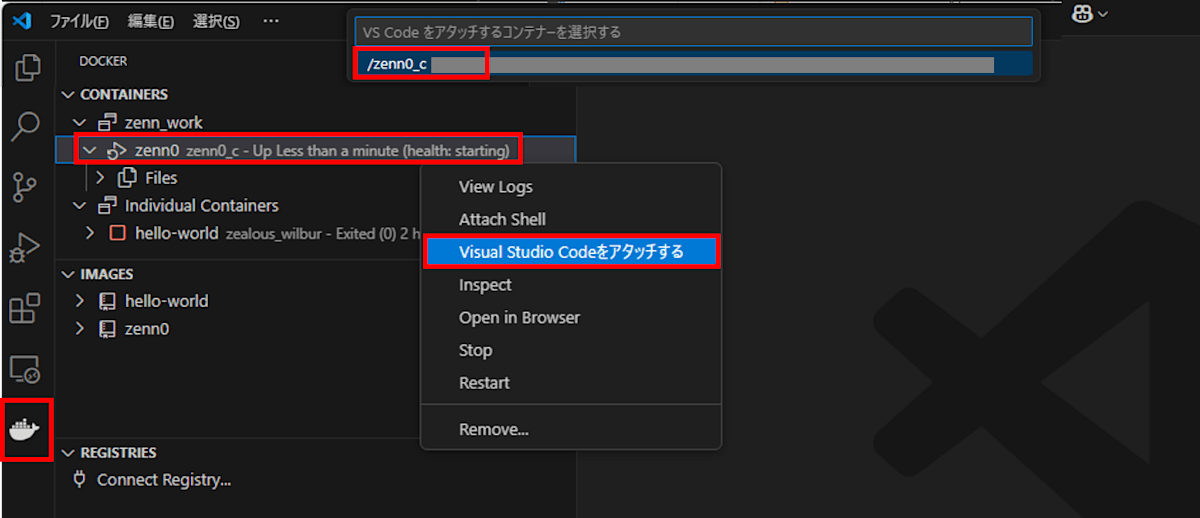Click the hello-world image icon
Image resolution: width=1200 pixels, height=518 pixels.
pos(107,301)
